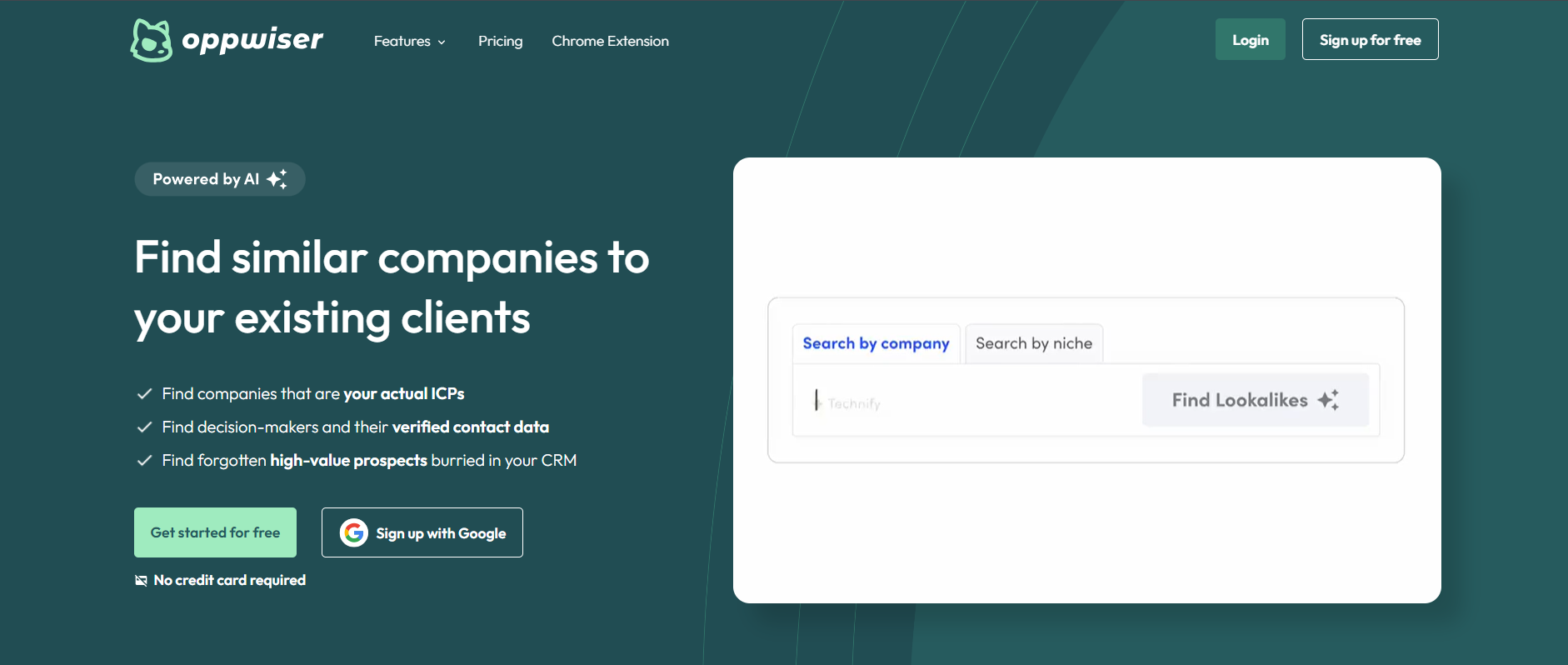Click the Find Lookalikes button label
The height and width of the screenshot is (665, 1568).
1239,400
